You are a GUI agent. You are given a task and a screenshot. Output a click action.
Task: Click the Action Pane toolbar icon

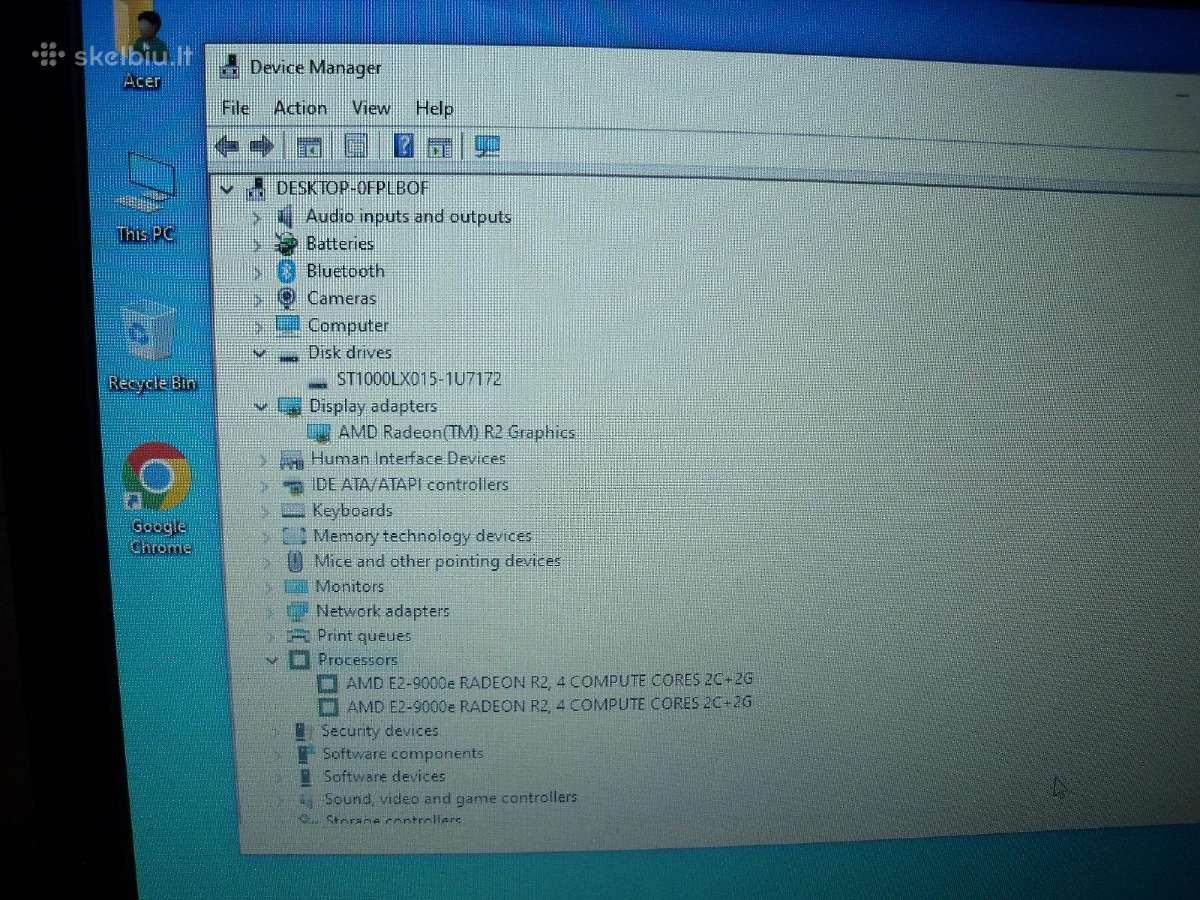tap(439, 147)
